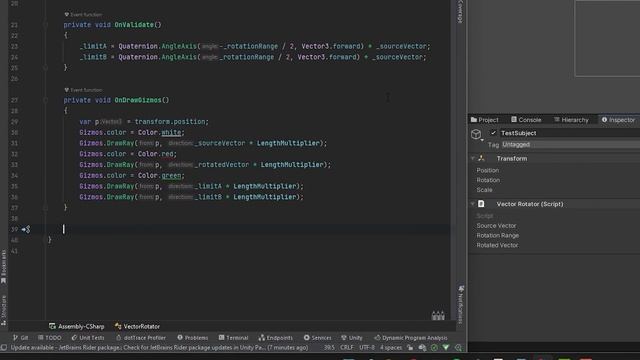Viewport: 640px width, 360px height.
Task: Collapse the Vector Rotator script foldout
Action: click(473, 204)
